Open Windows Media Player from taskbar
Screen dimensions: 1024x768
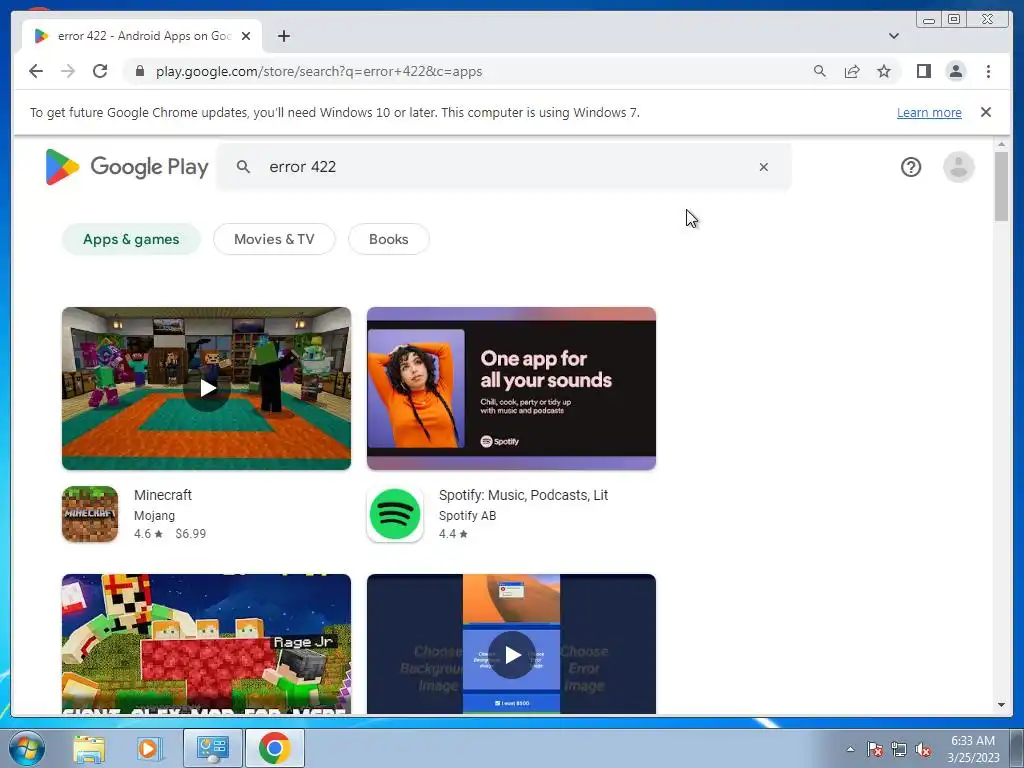point(150,748)
